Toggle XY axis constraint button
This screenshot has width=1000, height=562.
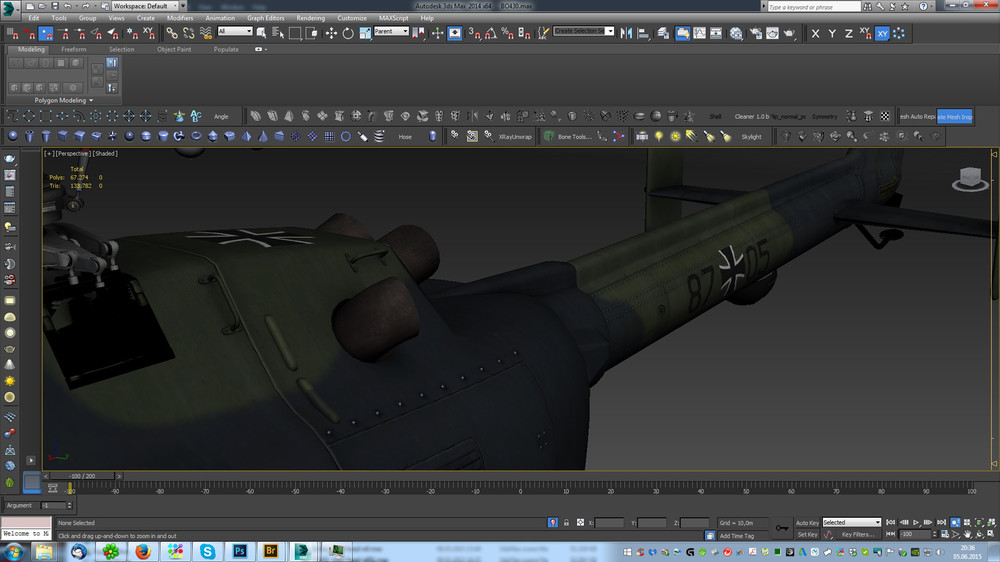[882, 33]
